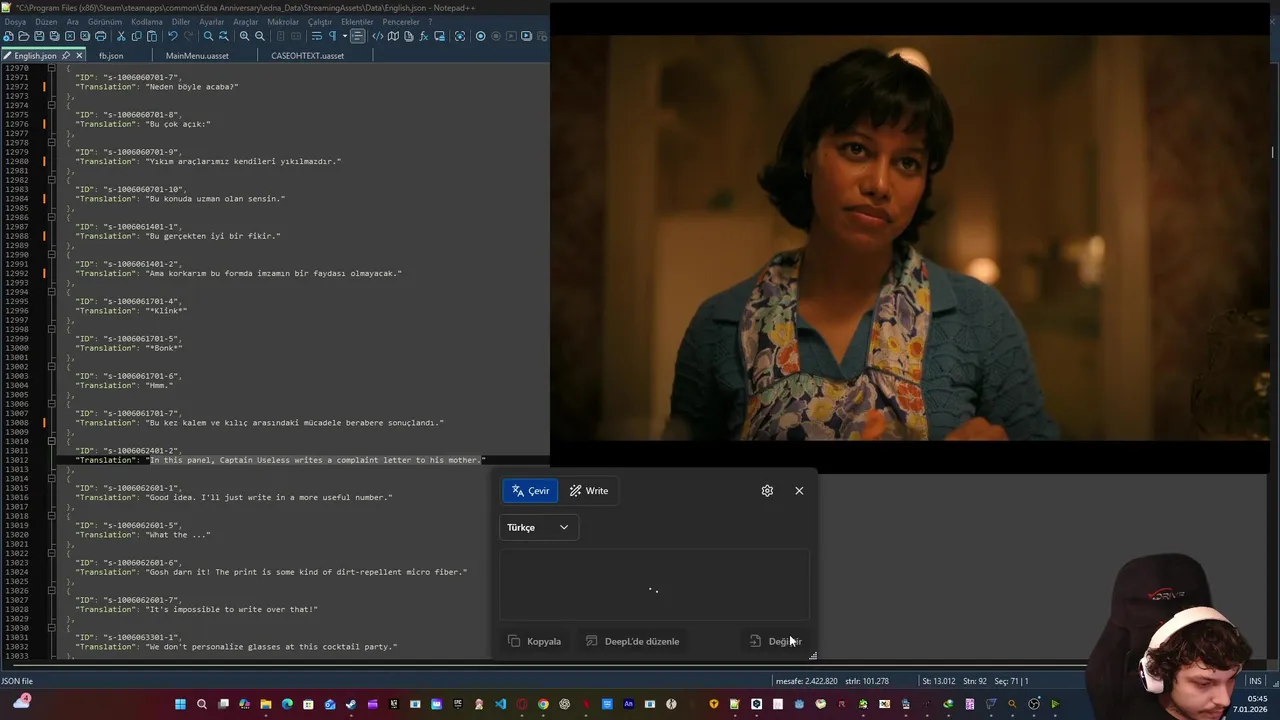Toggle show all characters pilcrow icon

pyautogui.click(x=332, y=36)
